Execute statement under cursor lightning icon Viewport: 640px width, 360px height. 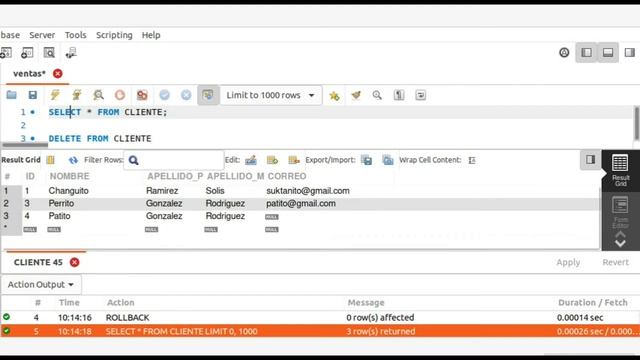pyautogui.click(x=76, y=95)
